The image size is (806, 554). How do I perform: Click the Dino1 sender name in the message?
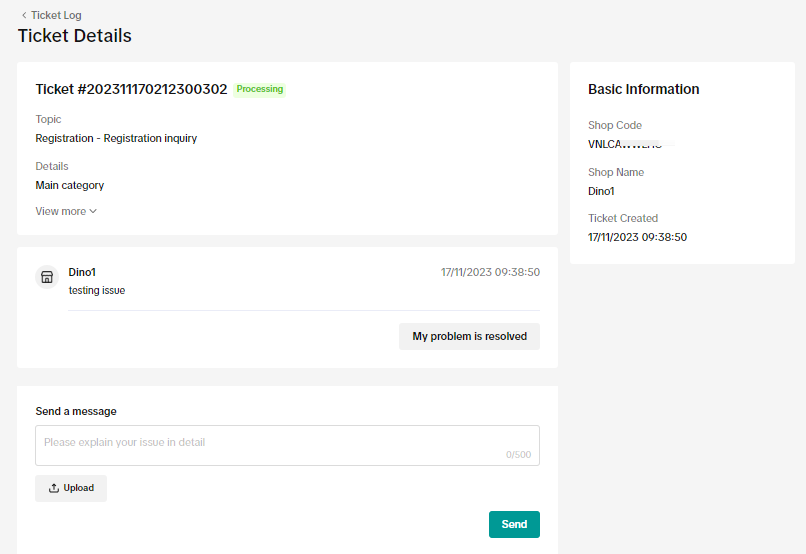pos(82,272)
